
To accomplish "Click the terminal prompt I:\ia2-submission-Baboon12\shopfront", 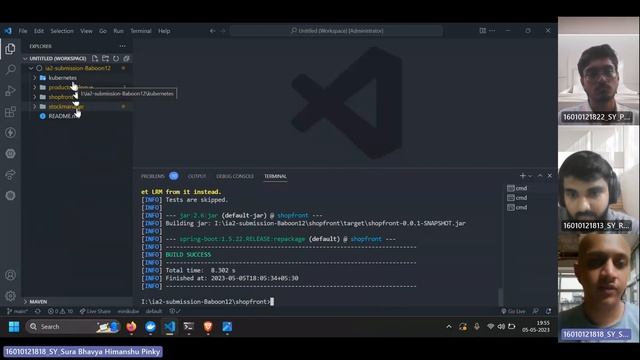I will pos(206,302).
